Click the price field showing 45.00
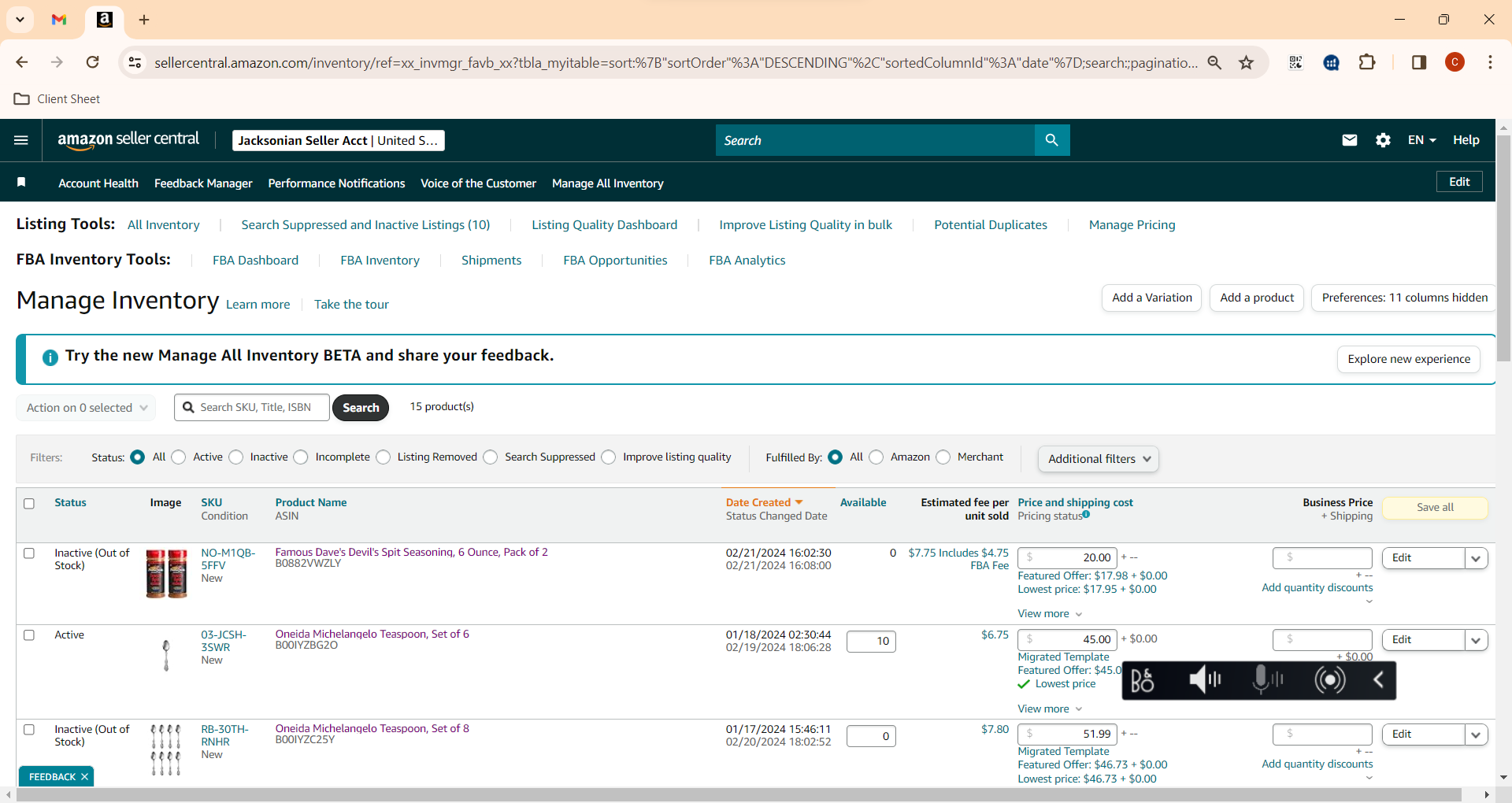The image size is (1512, 803). [1067, 640]
